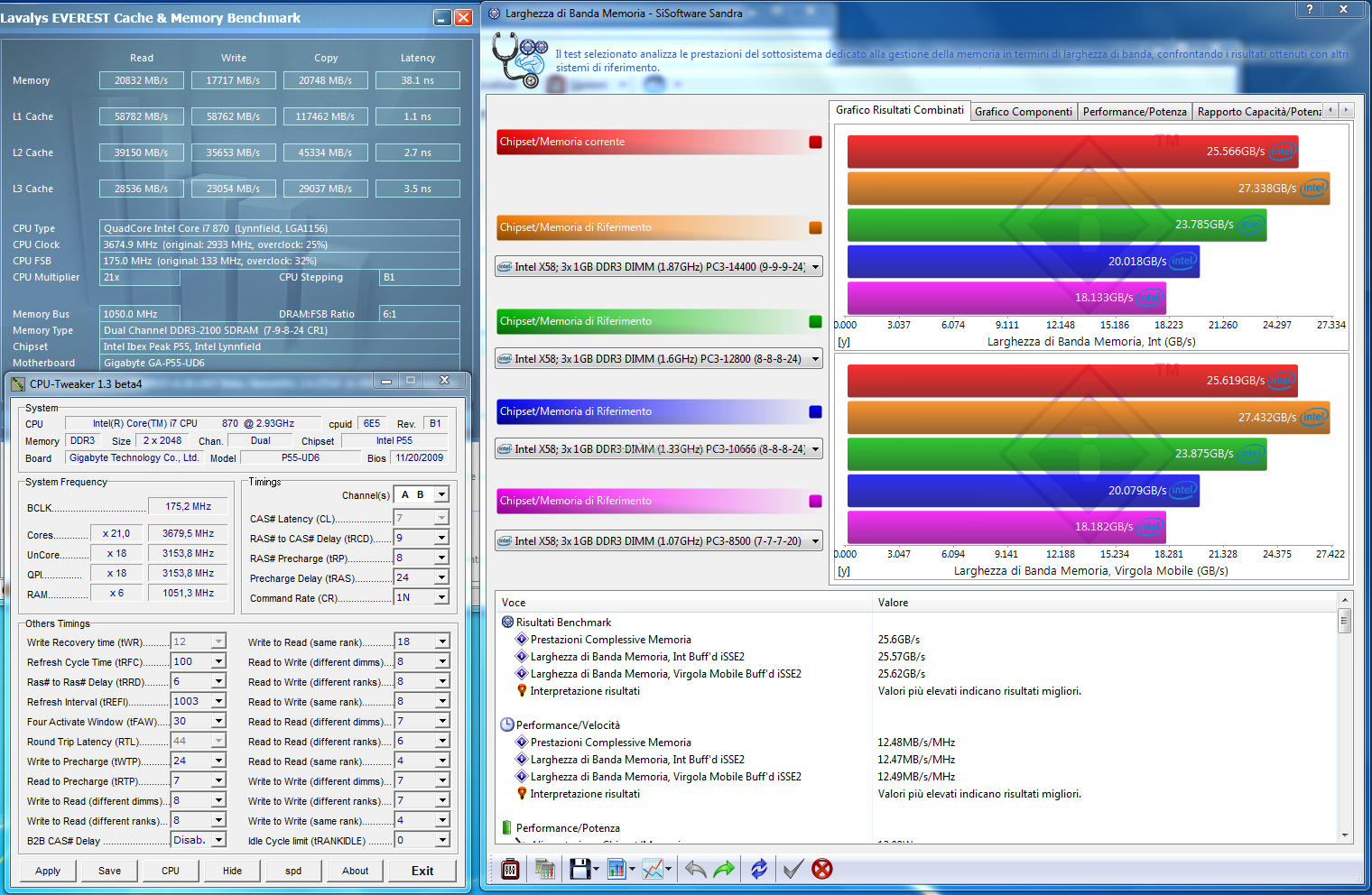Click the orange reference memory swatch

815,227
